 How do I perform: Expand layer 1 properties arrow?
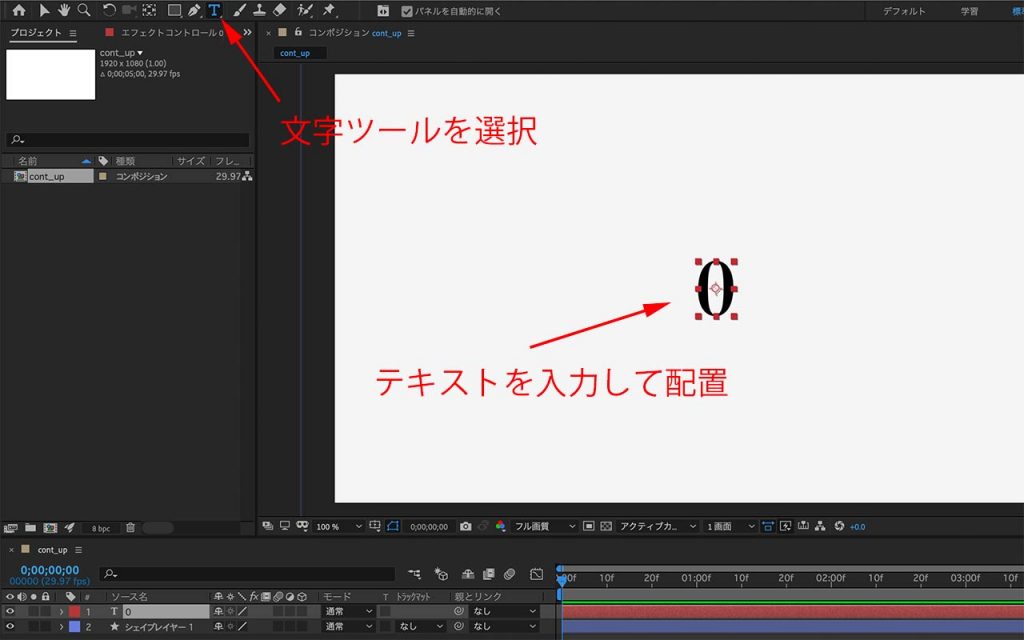pos(61,612)
